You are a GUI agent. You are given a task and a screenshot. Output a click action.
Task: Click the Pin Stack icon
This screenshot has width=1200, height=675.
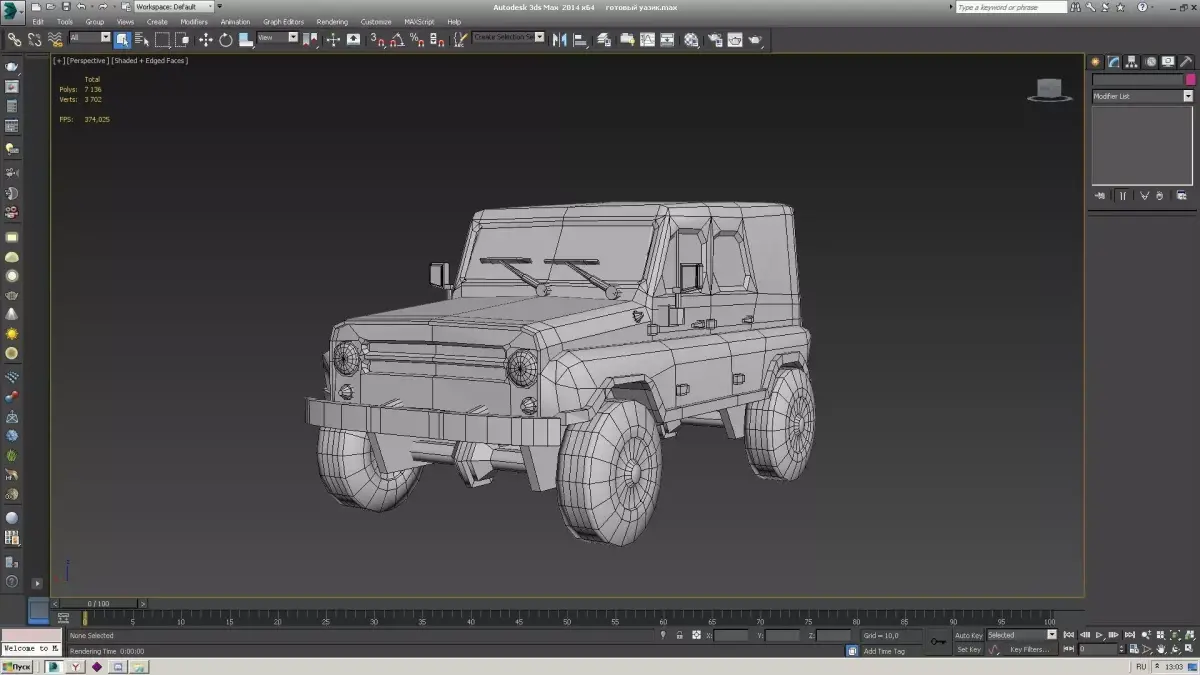[1100, 196]
